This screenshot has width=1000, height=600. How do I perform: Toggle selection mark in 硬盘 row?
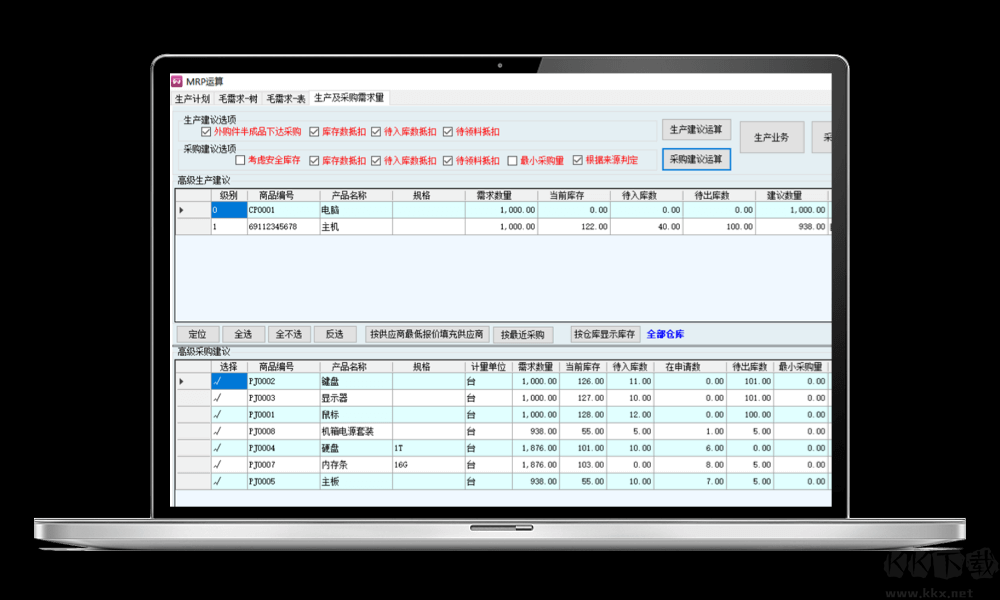[x=229, y=448]
